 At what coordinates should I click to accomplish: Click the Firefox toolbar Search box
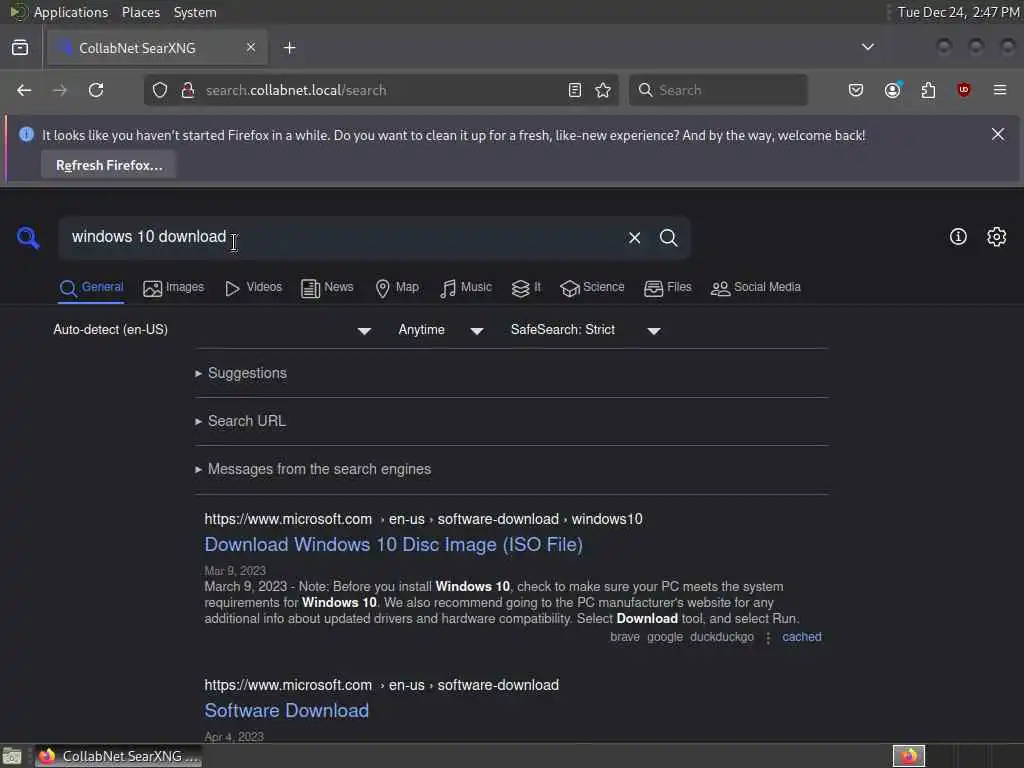718,90
